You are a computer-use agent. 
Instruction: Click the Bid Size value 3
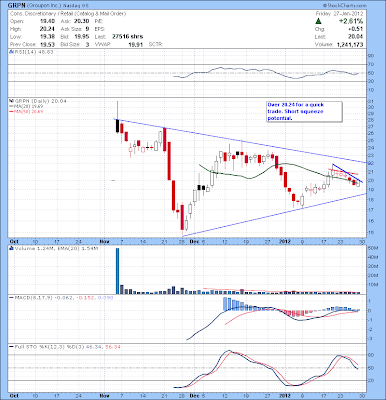point(87,44)
